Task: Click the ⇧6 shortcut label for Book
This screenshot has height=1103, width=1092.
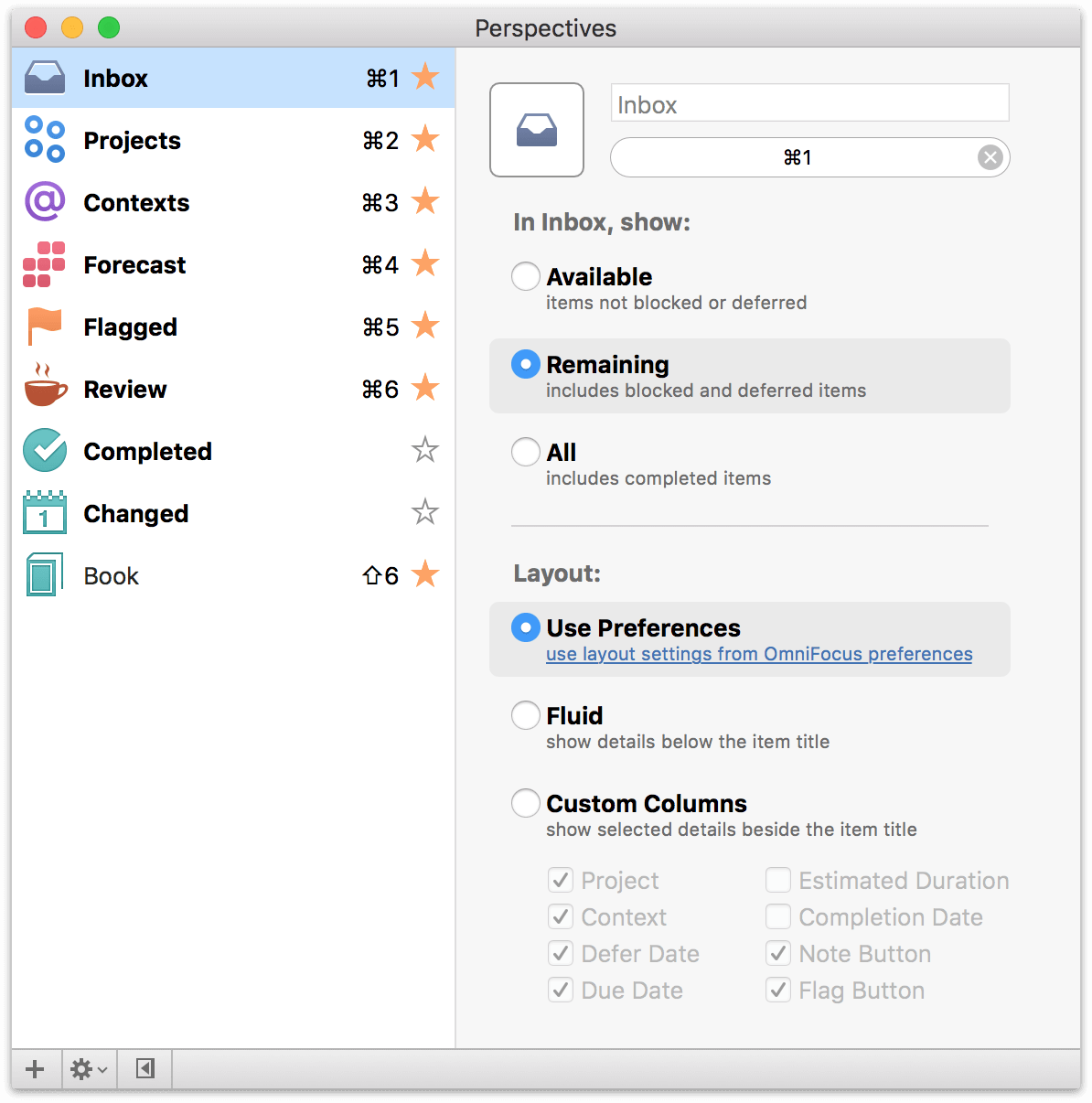Action: [x=380, y=575]
